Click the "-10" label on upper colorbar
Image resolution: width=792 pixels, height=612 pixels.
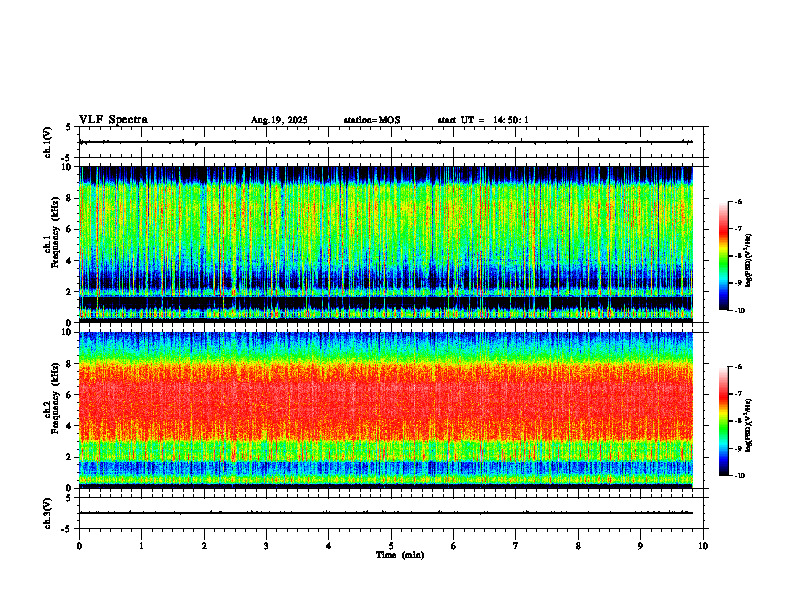point(740,311)
